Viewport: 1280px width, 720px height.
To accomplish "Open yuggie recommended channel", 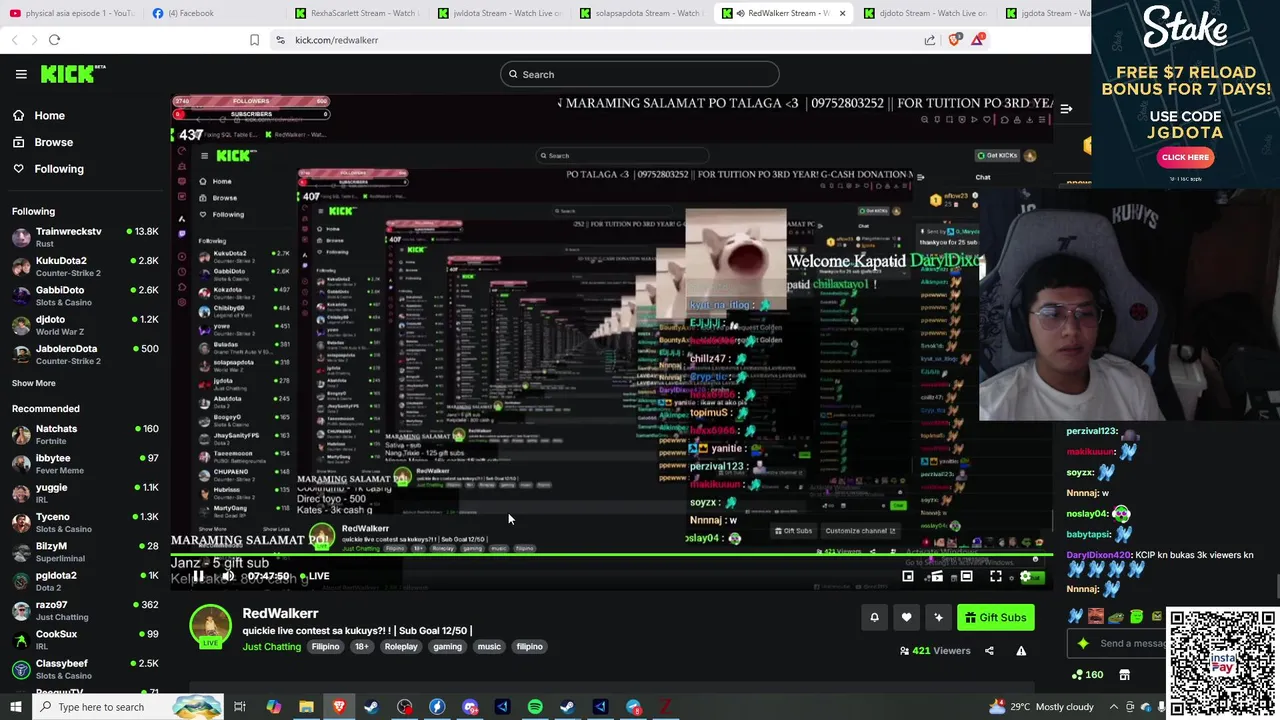I will coord(85,493).
